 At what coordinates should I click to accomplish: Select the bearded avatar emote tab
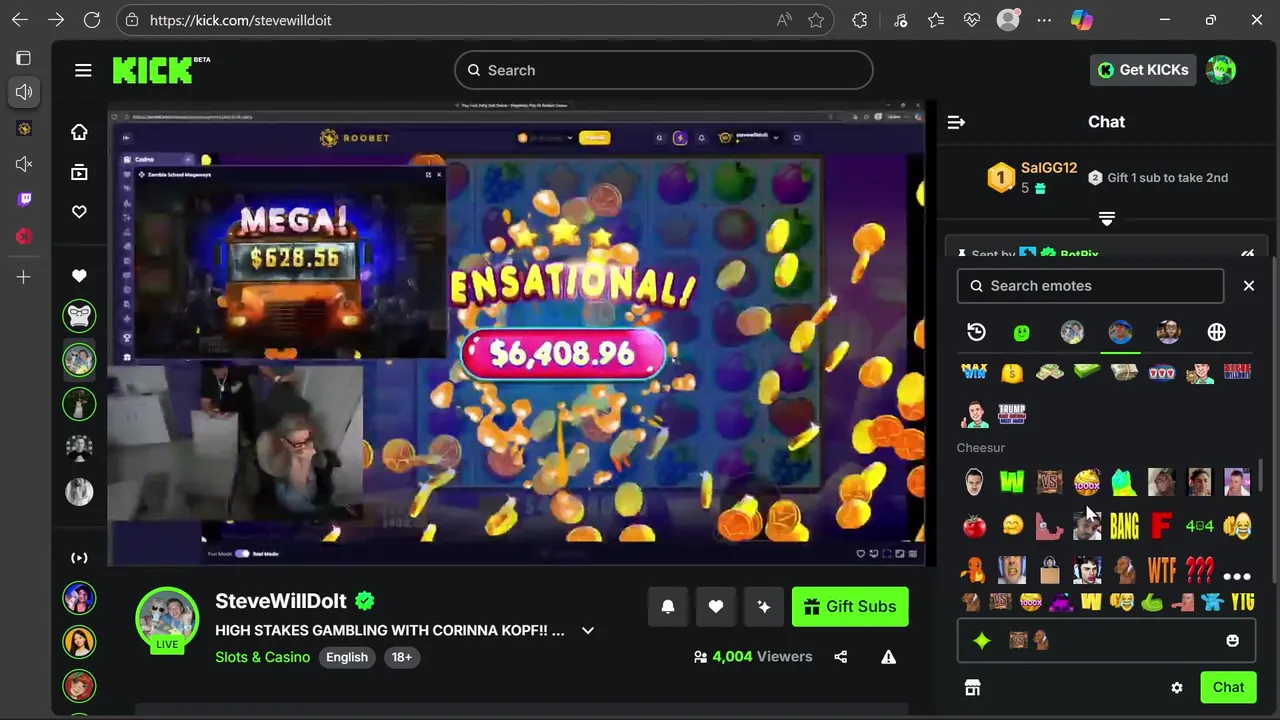point(1168,332)
